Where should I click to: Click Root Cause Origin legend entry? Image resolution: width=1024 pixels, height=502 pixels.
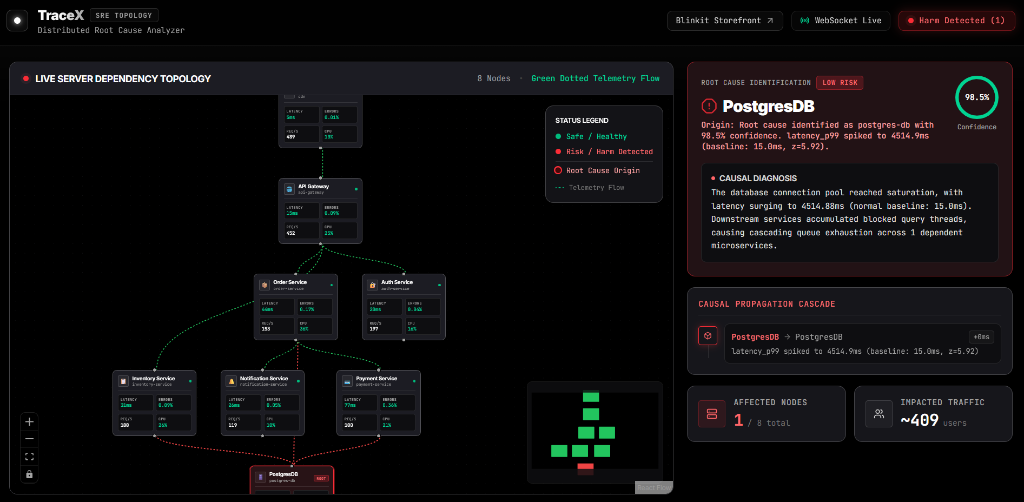(x=597, y=170)
